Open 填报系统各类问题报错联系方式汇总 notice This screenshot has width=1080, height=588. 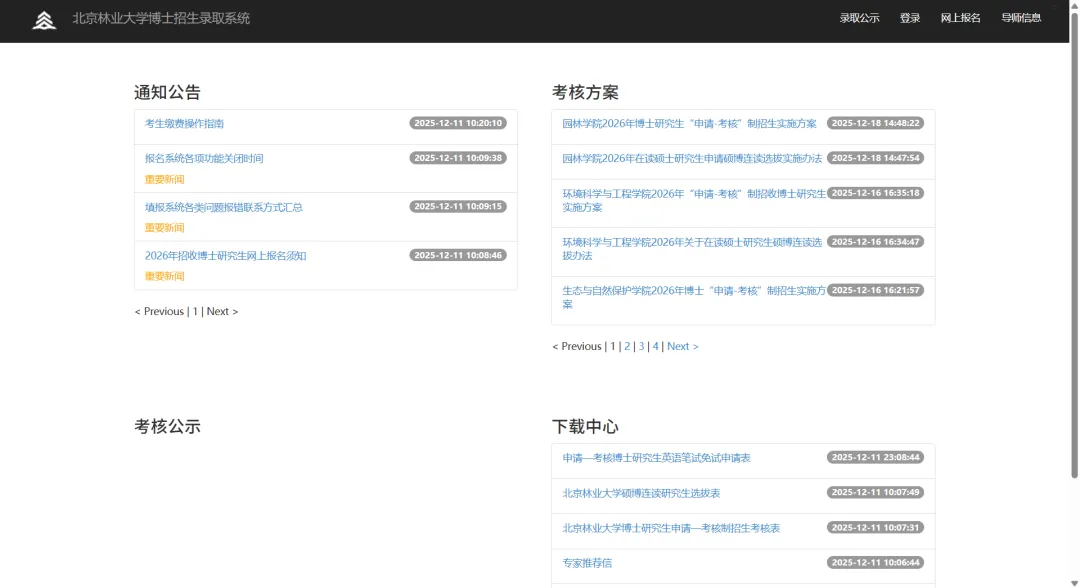point(224,207)
